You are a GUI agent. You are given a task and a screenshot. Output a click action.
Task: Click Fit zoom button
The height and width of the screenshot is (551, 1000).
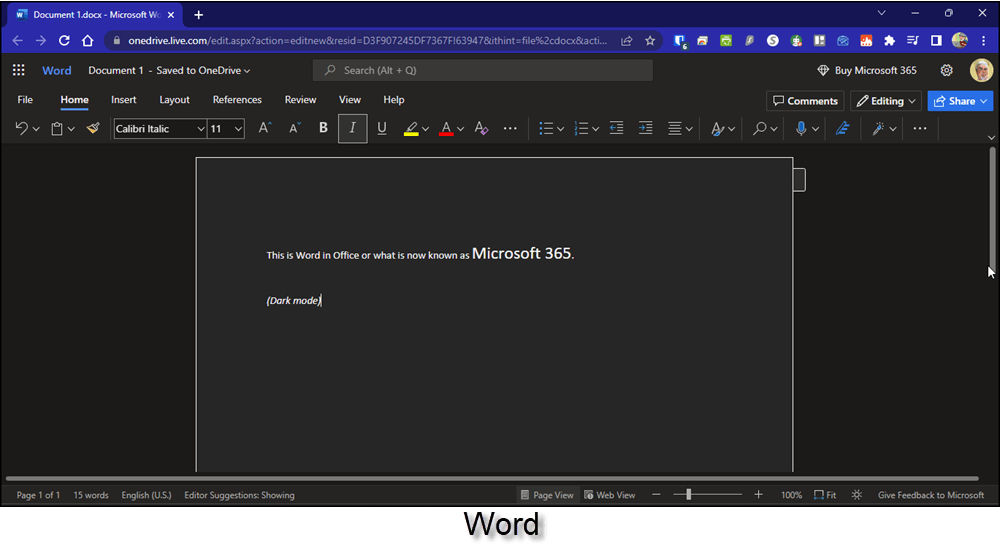[825, 495]
